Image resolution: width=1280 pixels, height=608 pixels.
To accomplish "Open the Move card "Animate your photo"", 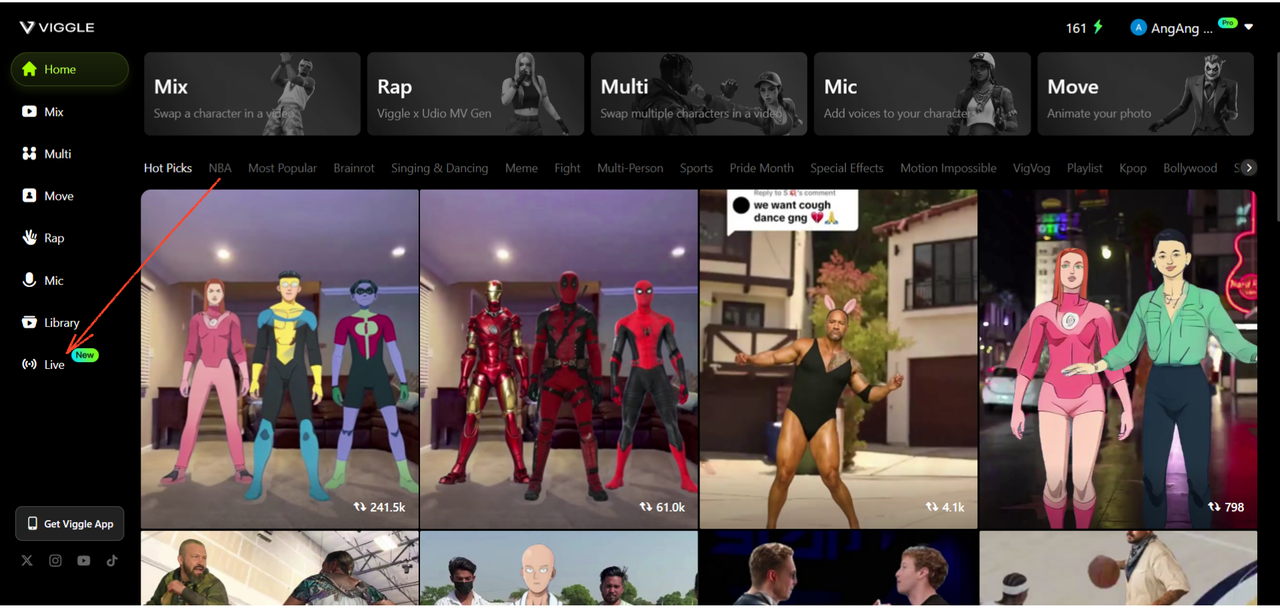I will tap(1145, 94).
